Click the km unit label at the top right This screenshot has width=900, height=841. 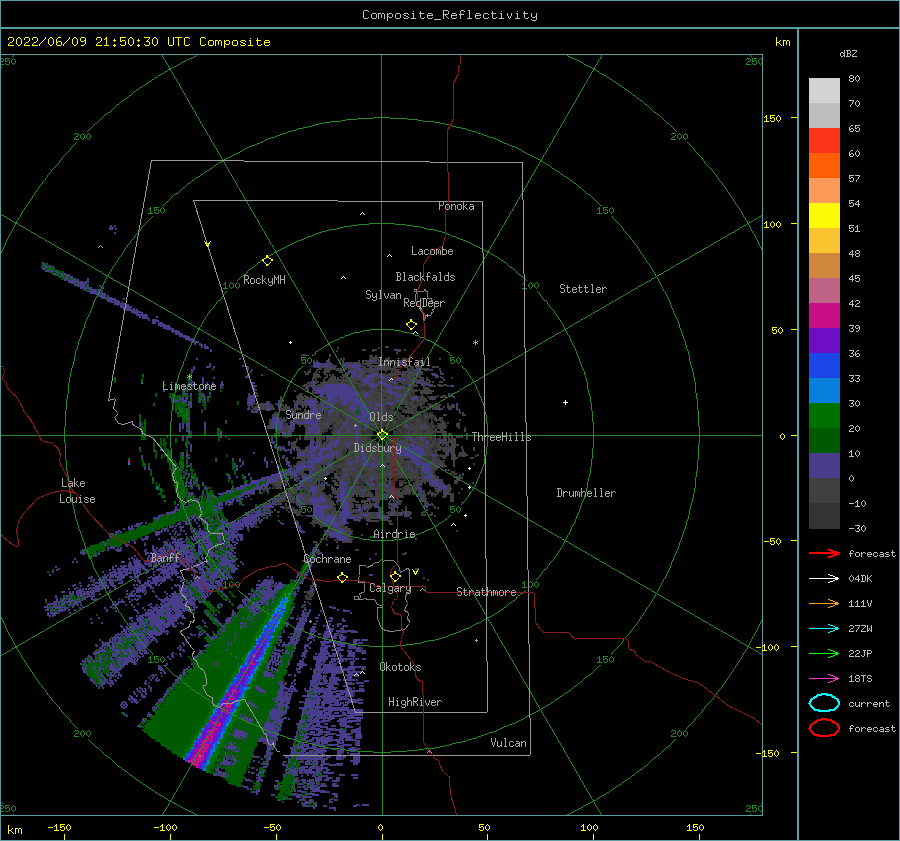(x=783, y=42)
